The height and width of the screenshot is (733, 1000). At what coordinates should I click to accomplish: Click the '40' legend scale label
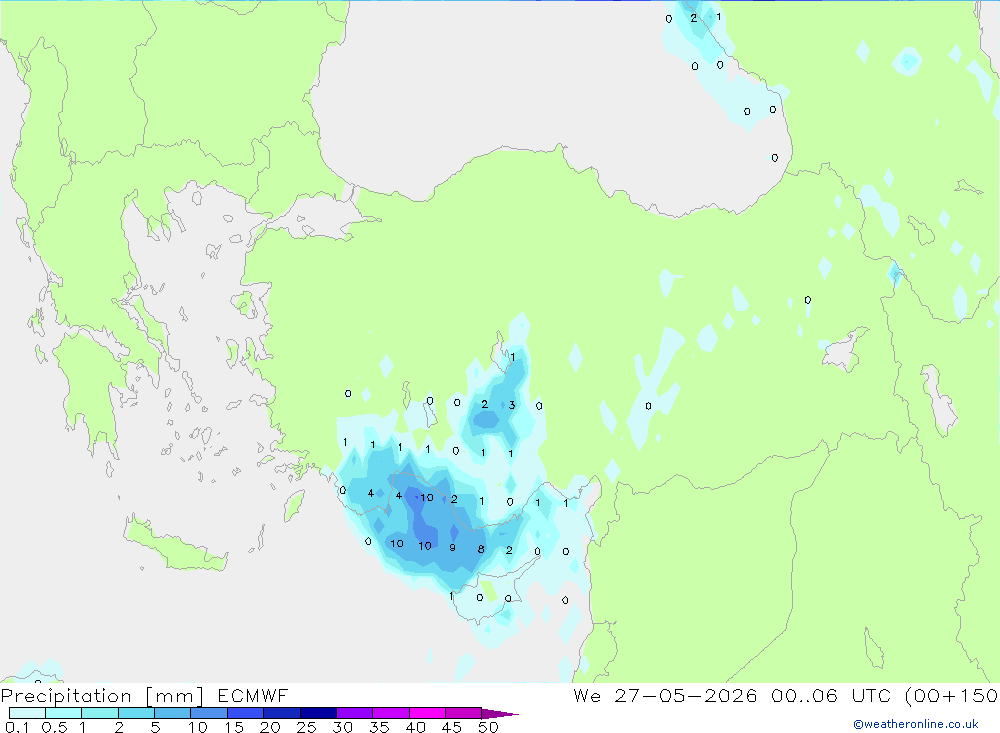415,727
